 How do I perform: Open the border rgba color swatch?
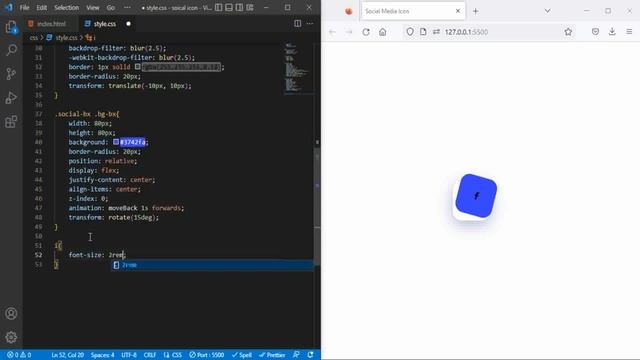(x=138, y=67)
